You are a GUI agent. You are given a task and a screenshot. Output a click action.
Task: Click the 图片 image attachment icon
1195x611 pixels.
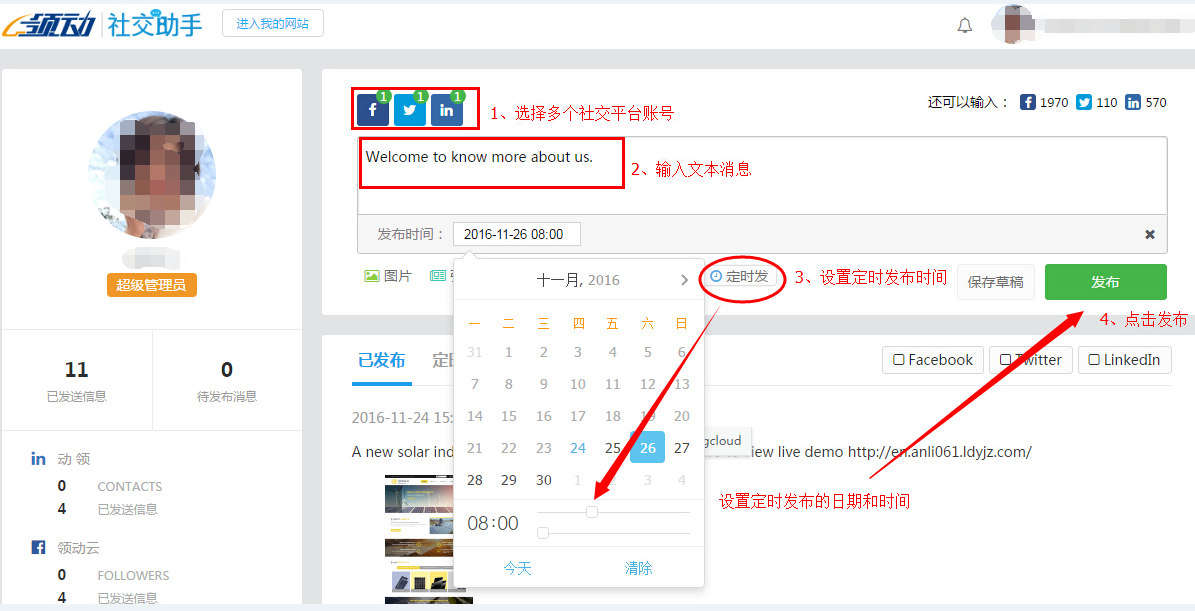click(x=372, y=276)
